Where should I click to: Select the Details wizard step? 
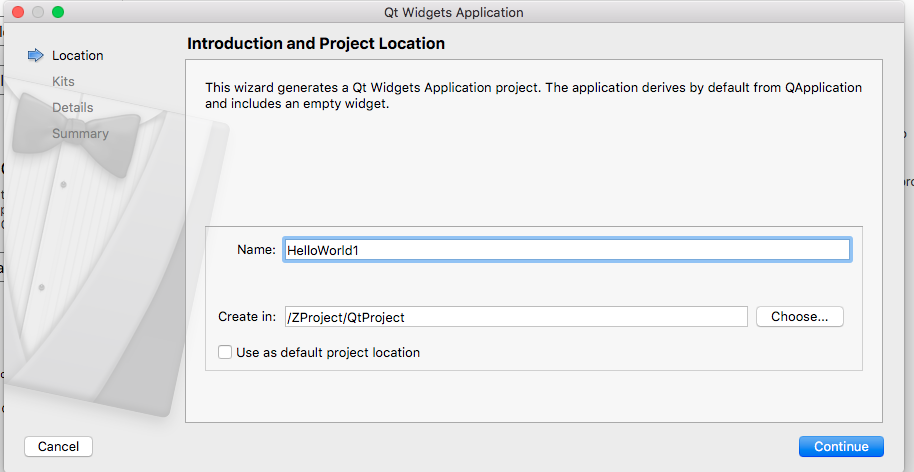(x=72, y=107)
